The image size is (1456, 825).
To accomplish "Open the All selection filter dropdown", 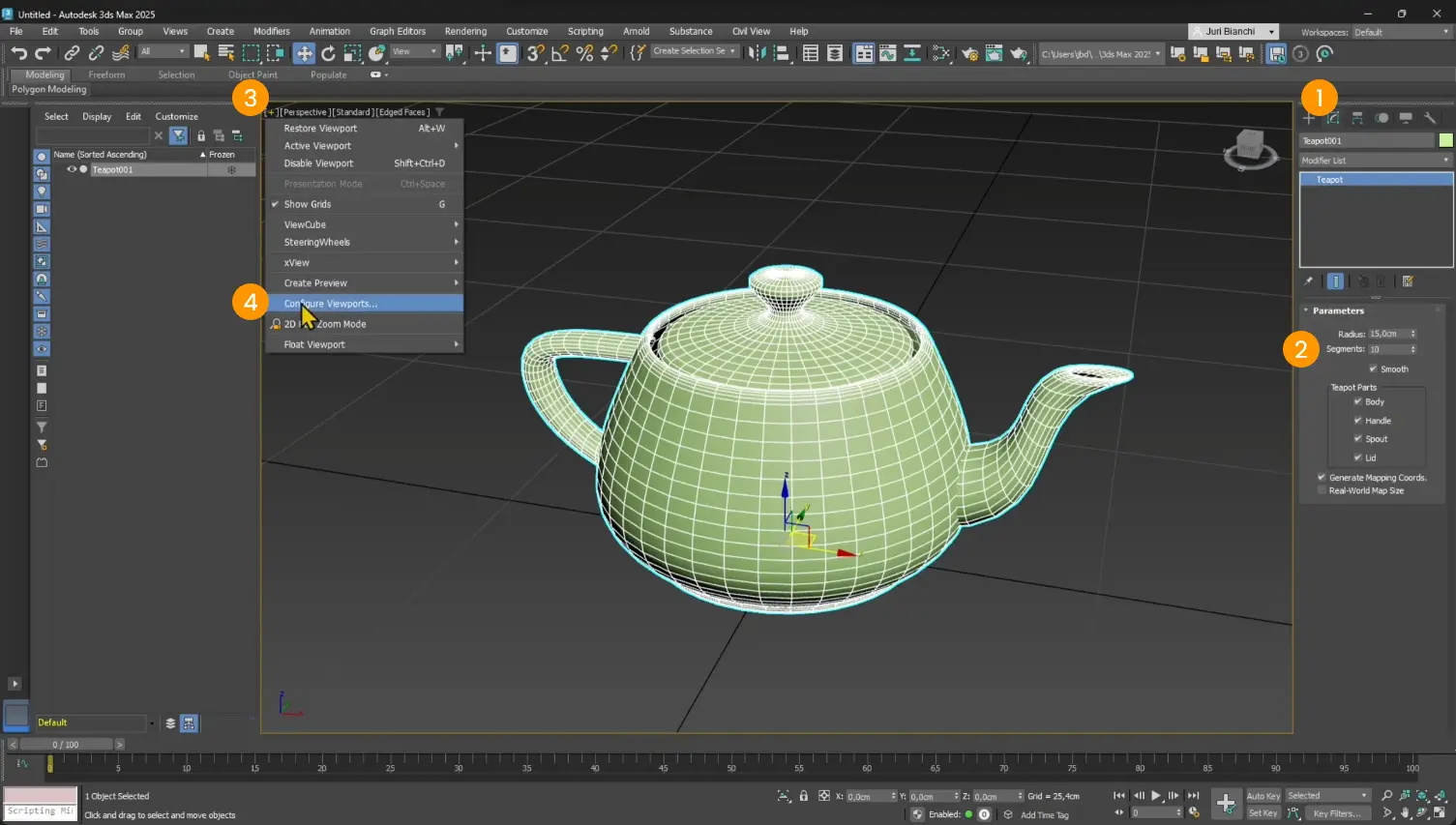I will tap(163, 51).
